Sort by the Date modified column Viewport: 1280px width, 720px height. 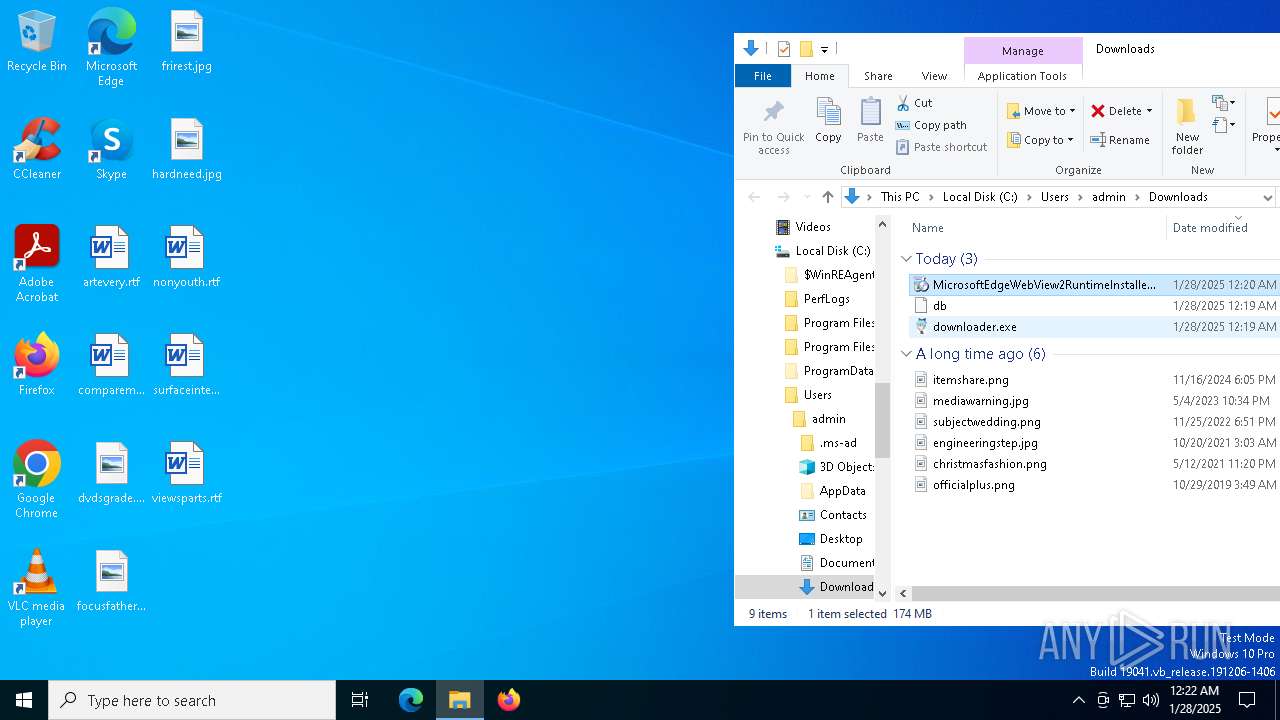1209,228
